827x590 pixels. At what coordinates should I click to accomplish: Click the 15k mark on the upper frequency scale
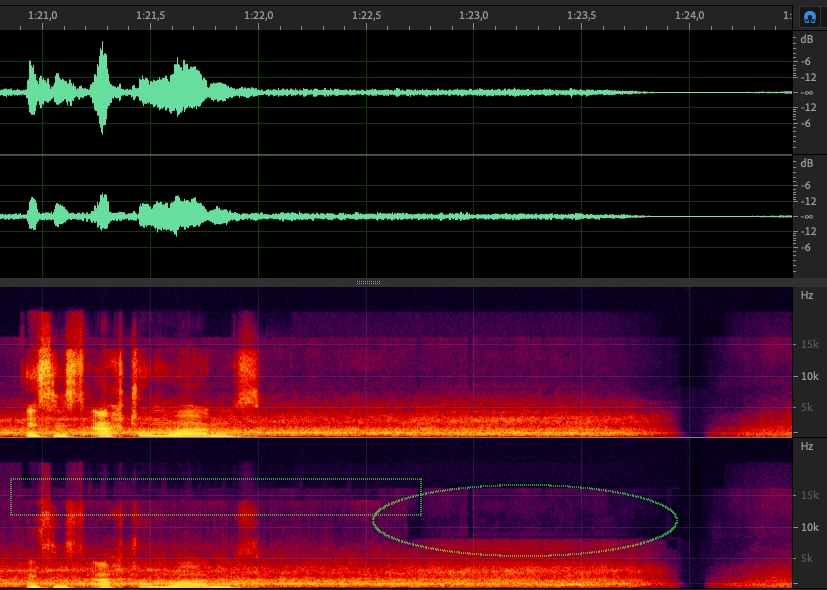click(808, 345)
